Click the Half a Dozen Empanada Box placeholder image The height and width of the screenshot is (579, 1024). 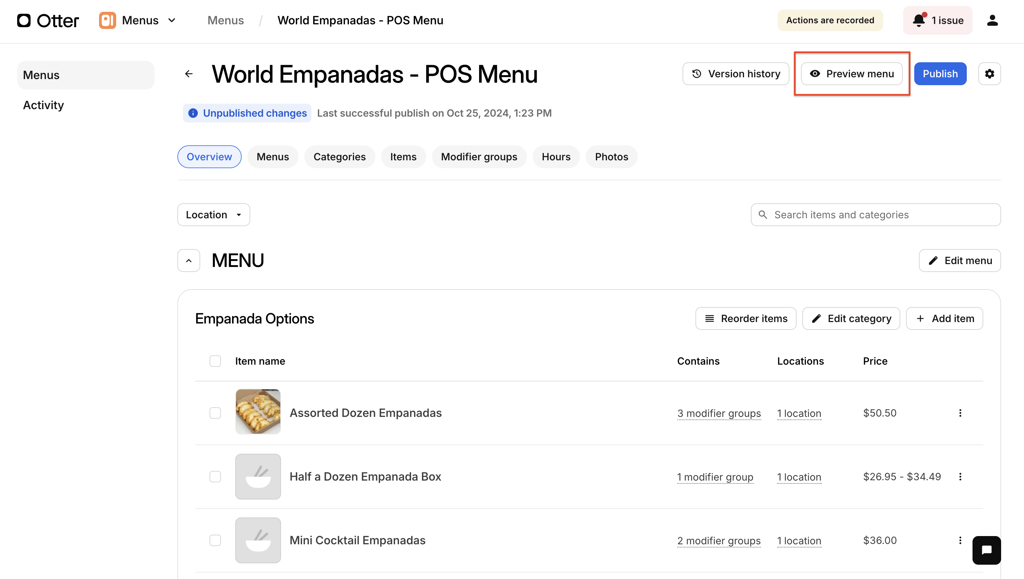click(x=258, y=477)
